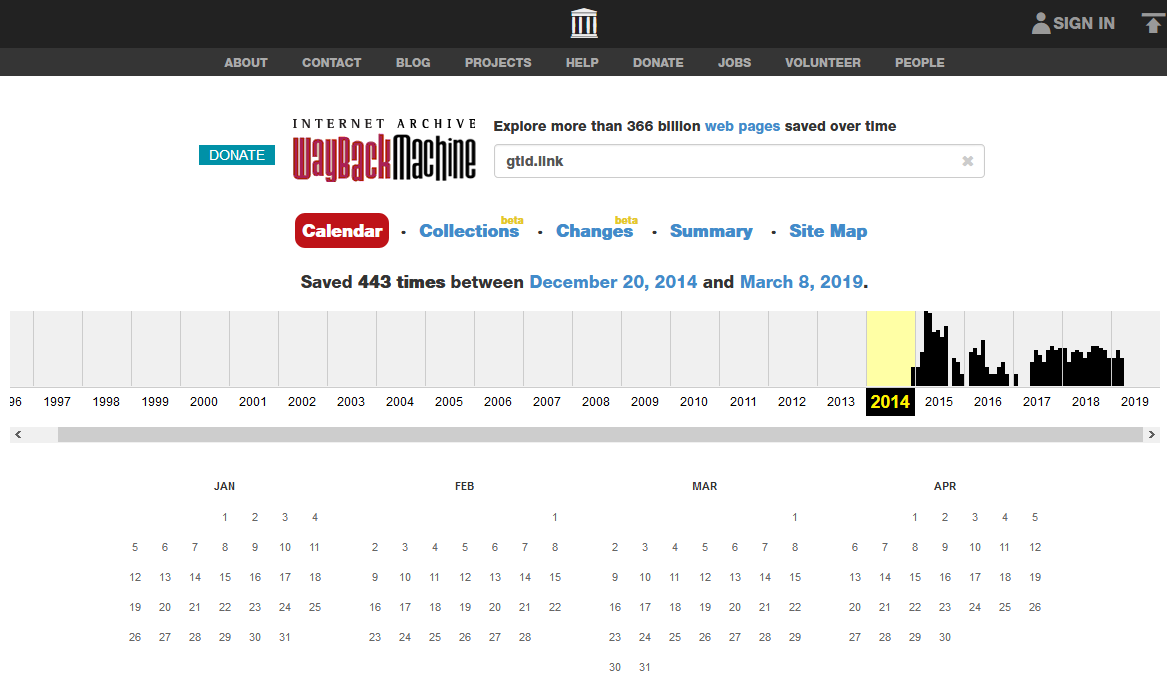This screenshot has height=675, width=1167.
Task: Select year 2018 on the timeline
Action: 1086,402
